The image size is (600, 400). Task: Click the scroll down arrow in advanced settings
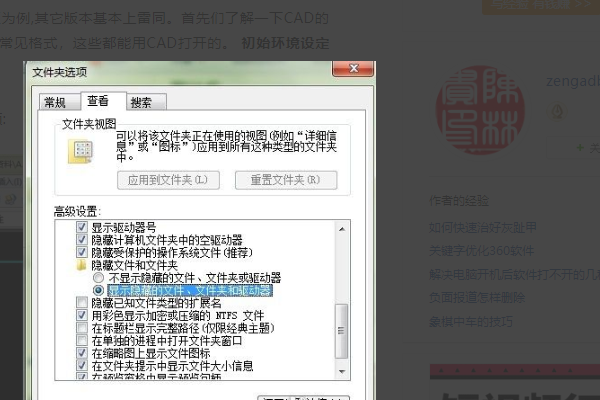(342, 371)
